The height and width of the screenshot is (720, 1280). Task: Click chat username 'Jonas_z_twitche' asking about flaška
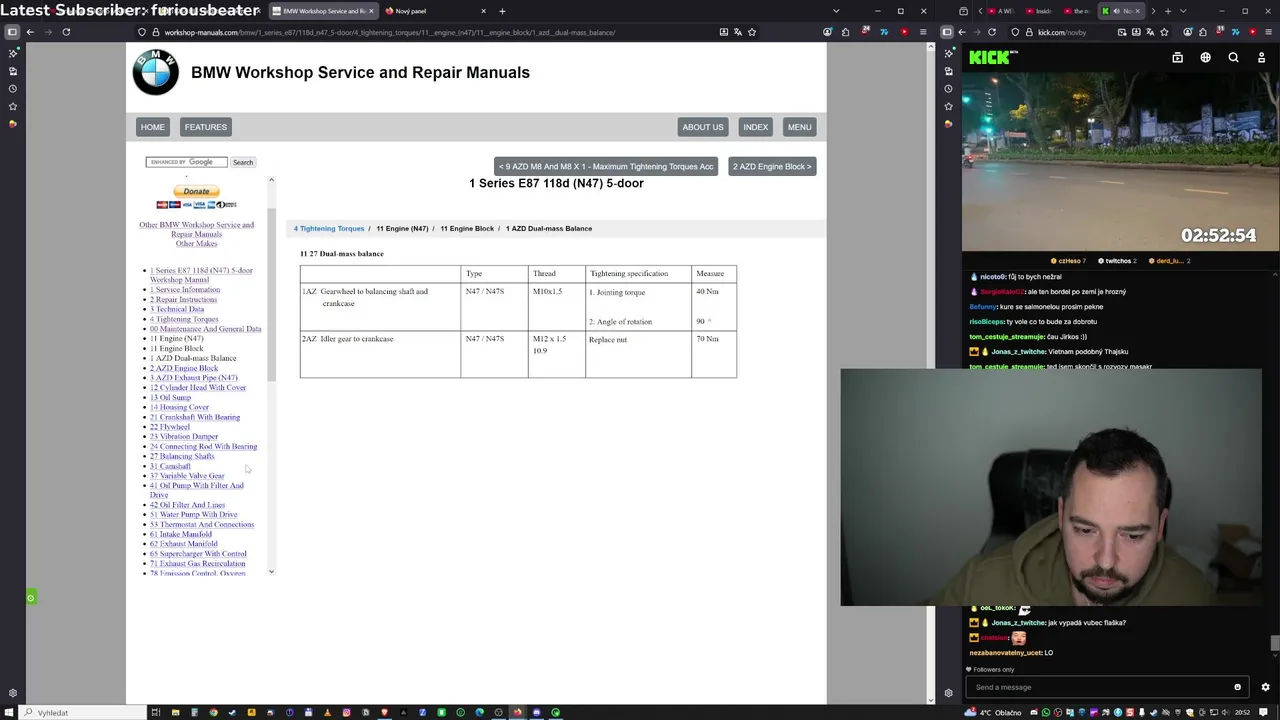[x=1018, y=622]
